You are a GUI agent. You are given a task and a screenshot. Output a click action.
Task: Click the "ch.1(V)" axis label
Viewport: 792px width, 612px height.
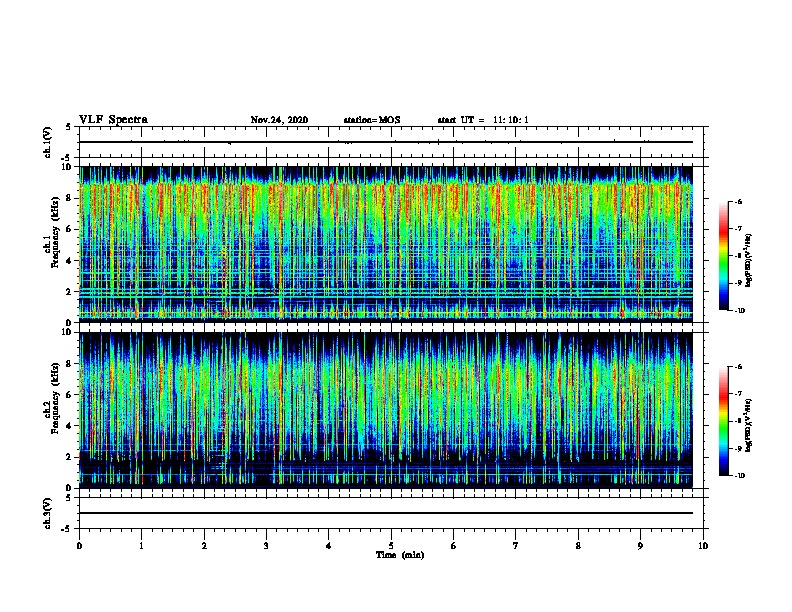point(48,142)
